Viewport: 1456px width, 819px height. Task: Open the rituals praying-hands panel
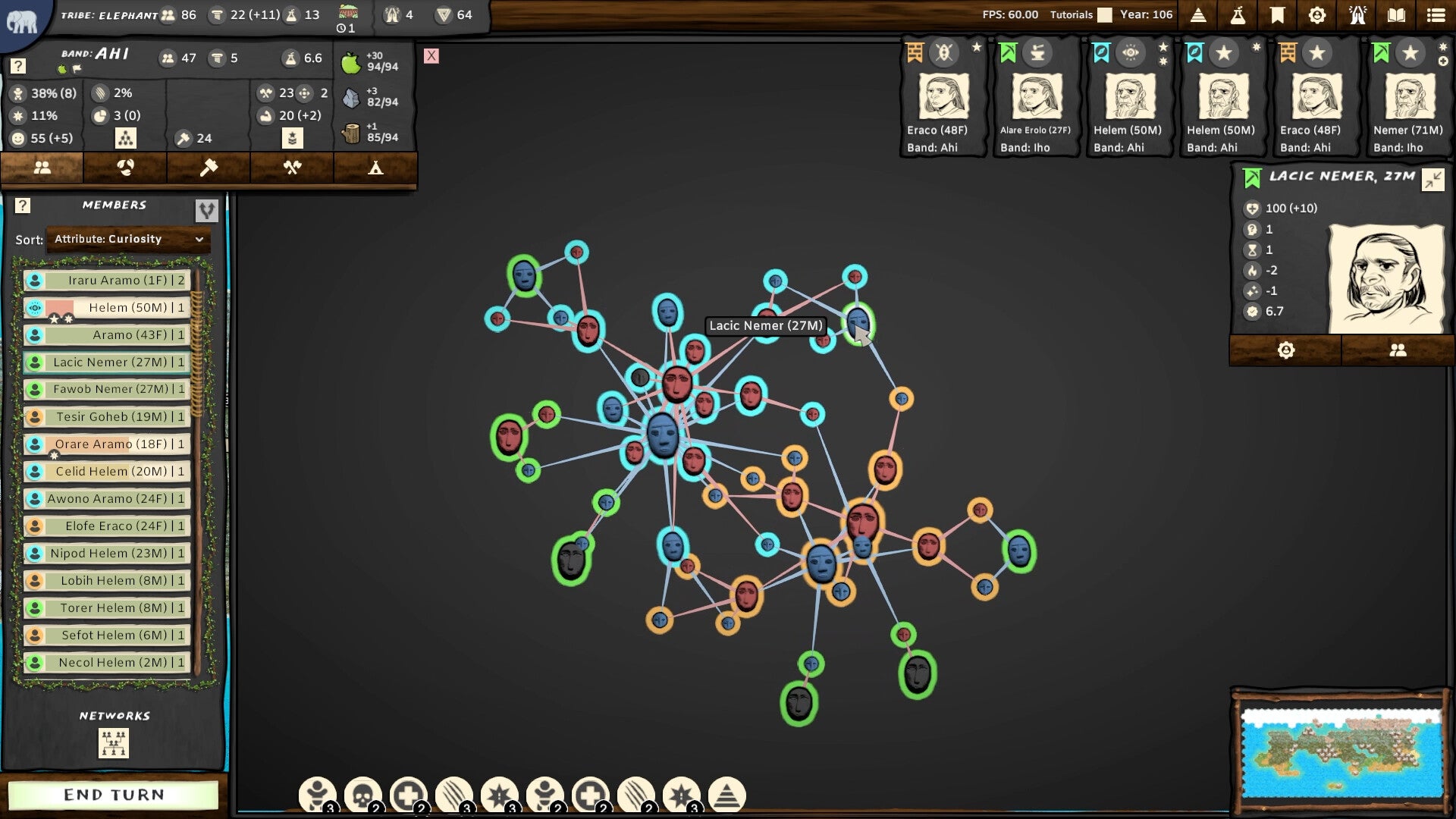(1356, 14)
